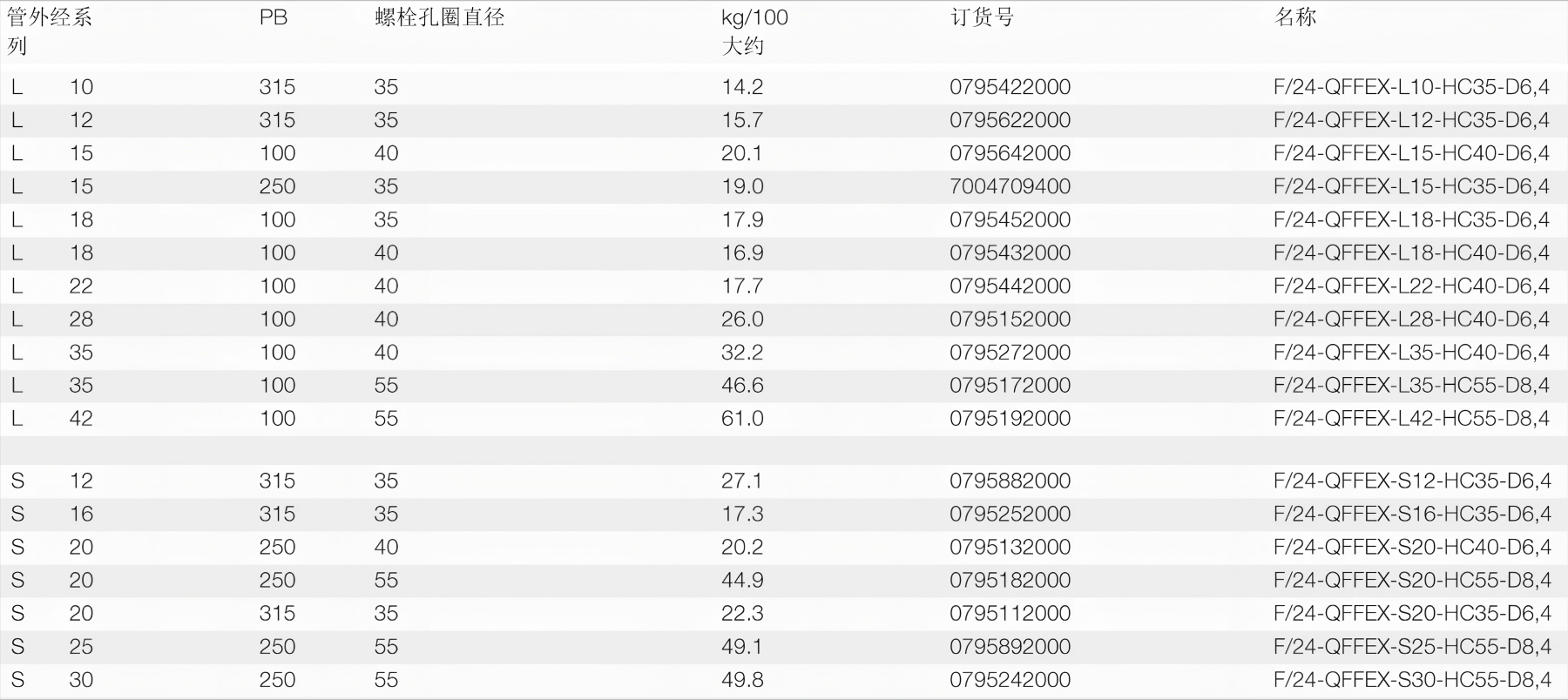The image size is (1568, 700).
Task: Select name F/24-QFFEX-S16-HC35-D6,4
Action: (x=1412, y=515)
